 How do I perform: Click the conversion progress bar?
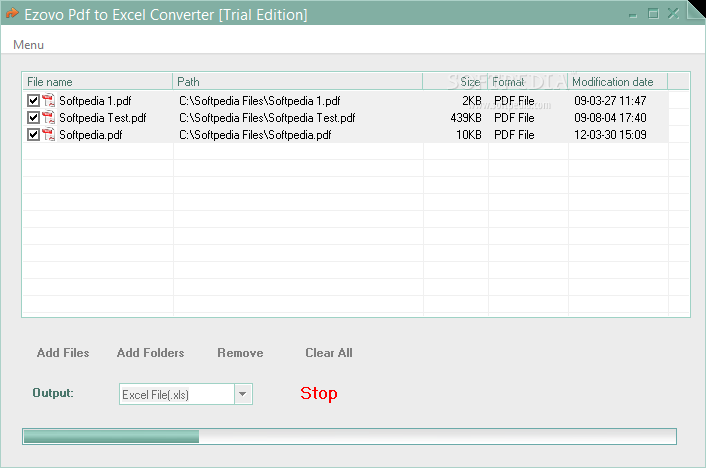349,436
